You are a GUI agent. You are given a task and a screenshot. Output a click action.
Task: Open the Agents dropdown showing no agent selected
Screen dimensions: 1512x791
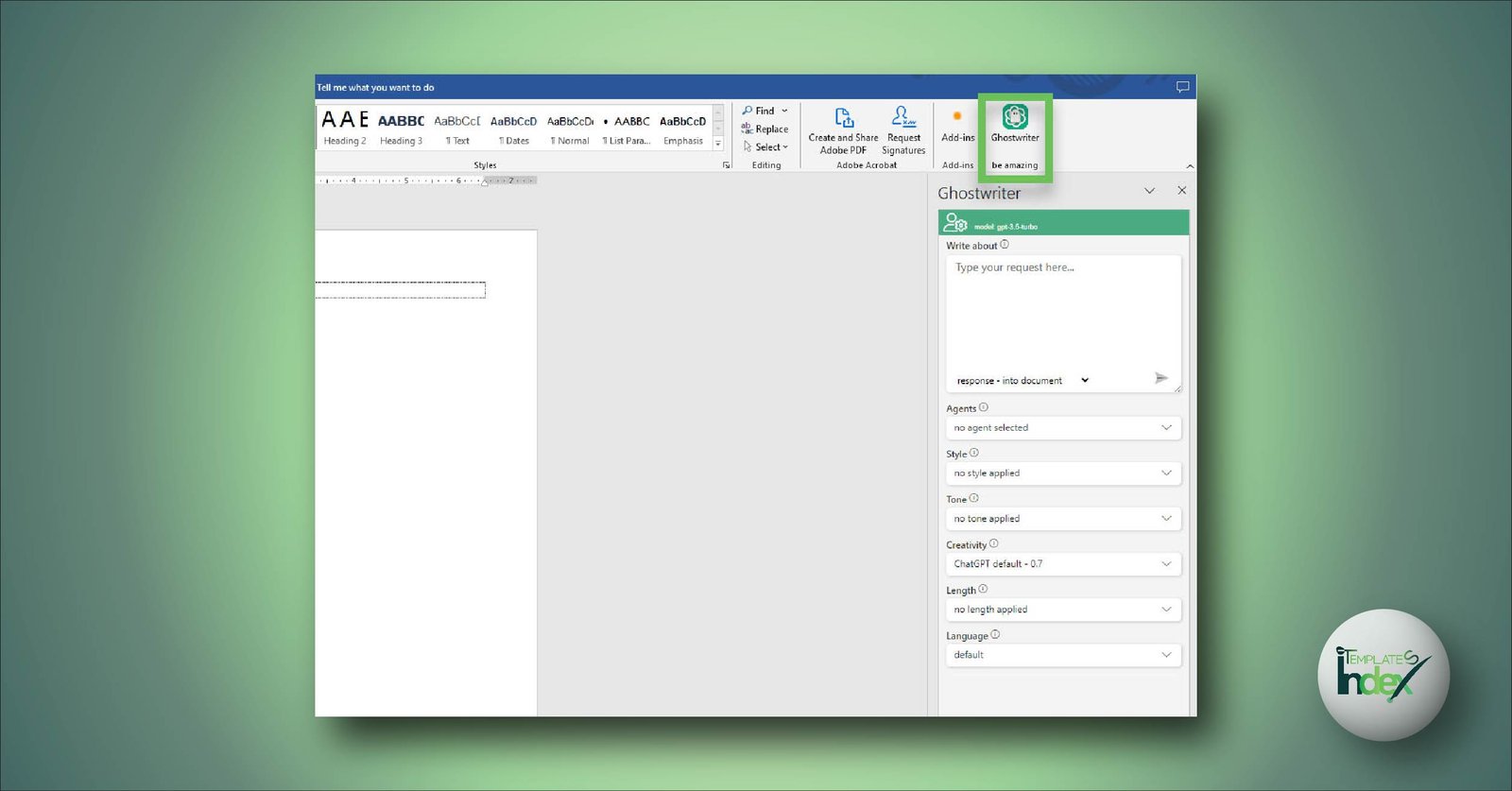click(1063, 427)
